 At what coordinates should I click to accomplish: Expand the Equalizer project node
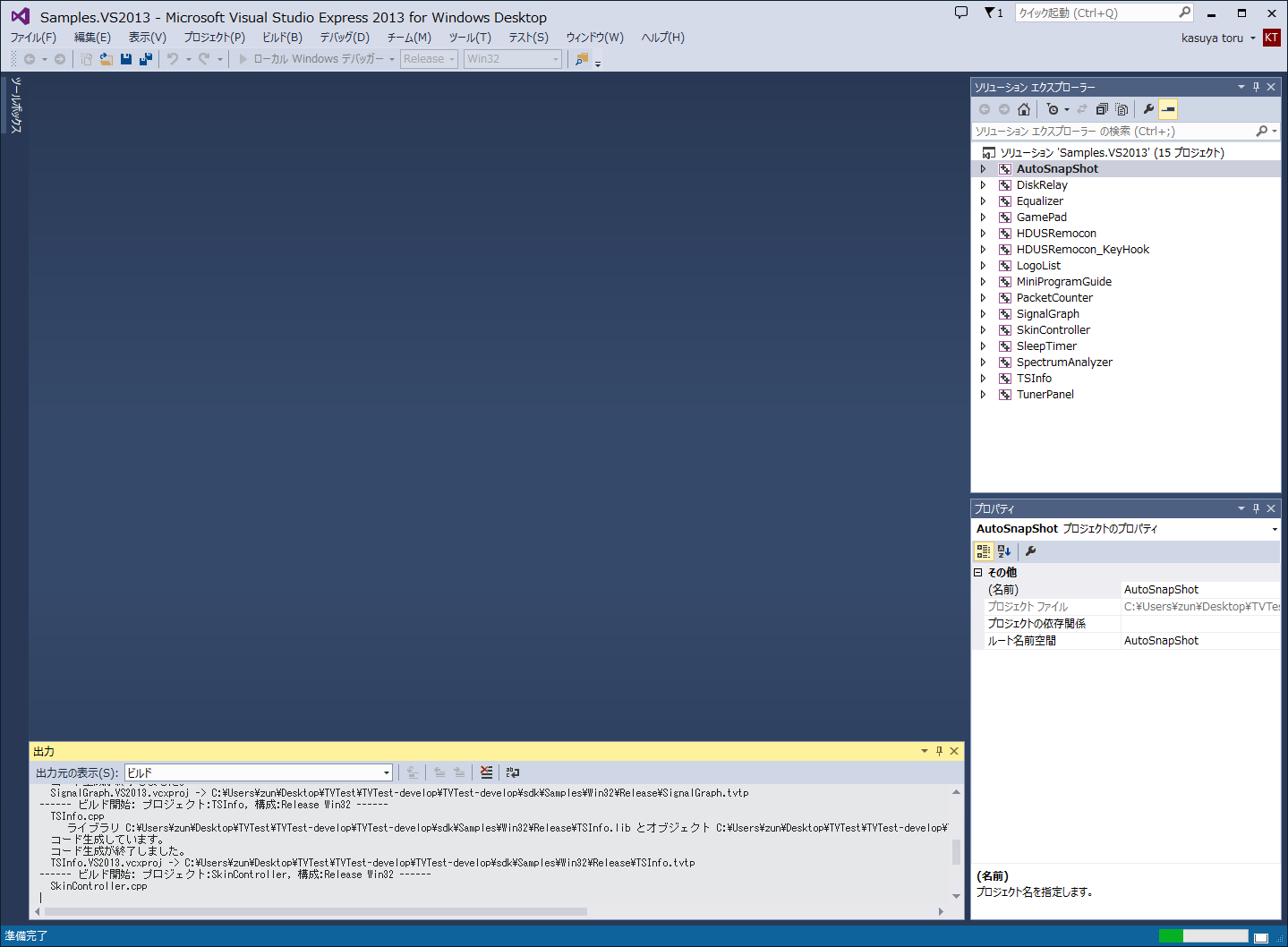(x=983, y=201)
